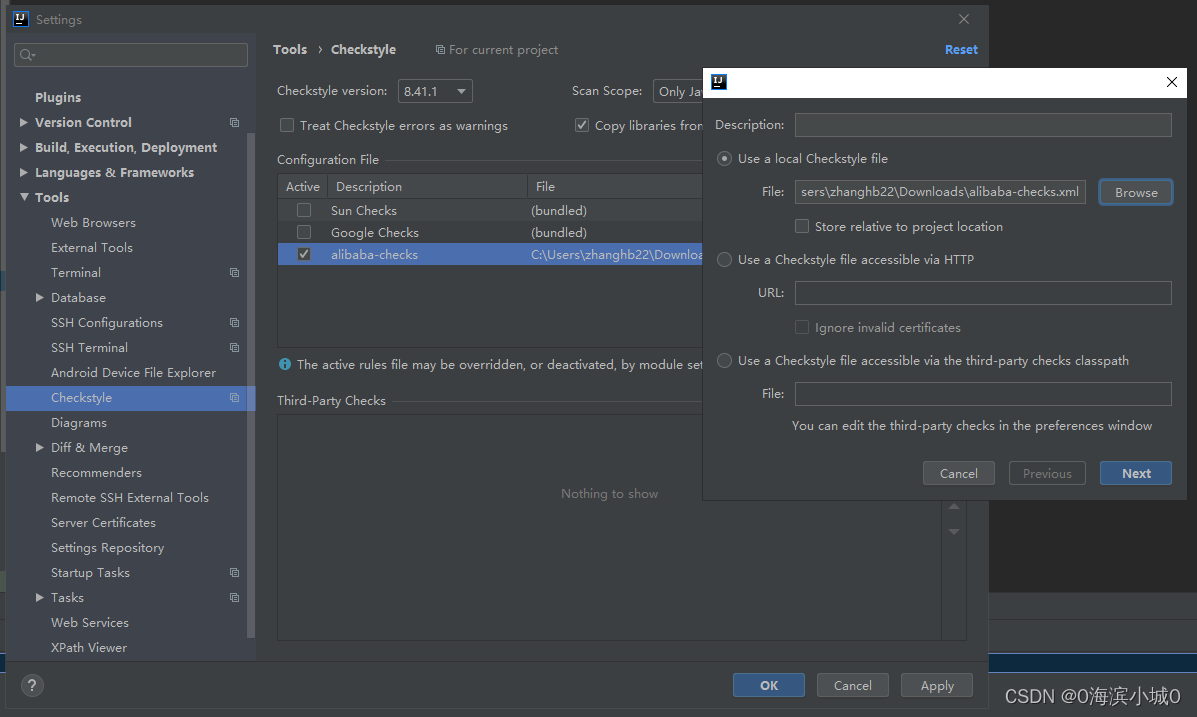
Task: Click the project-level icon beside Version Control
Action: 234,122
